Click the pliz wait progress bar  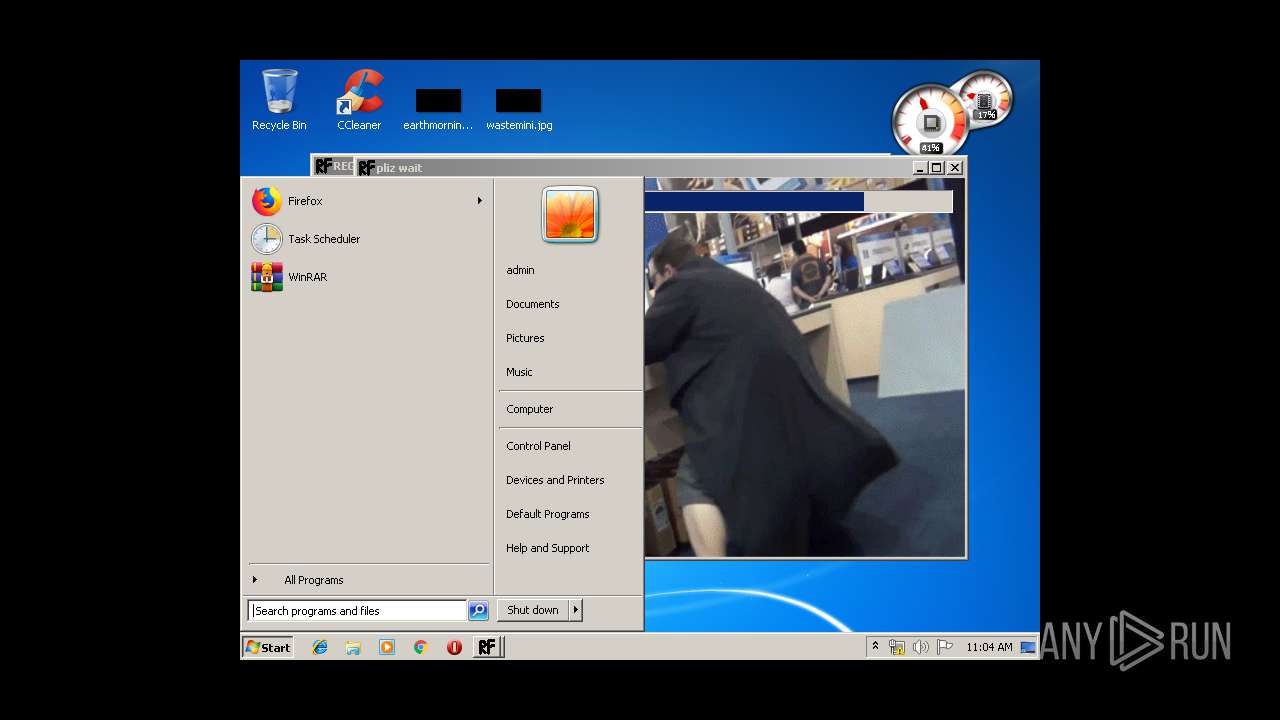tap(798, 202)
